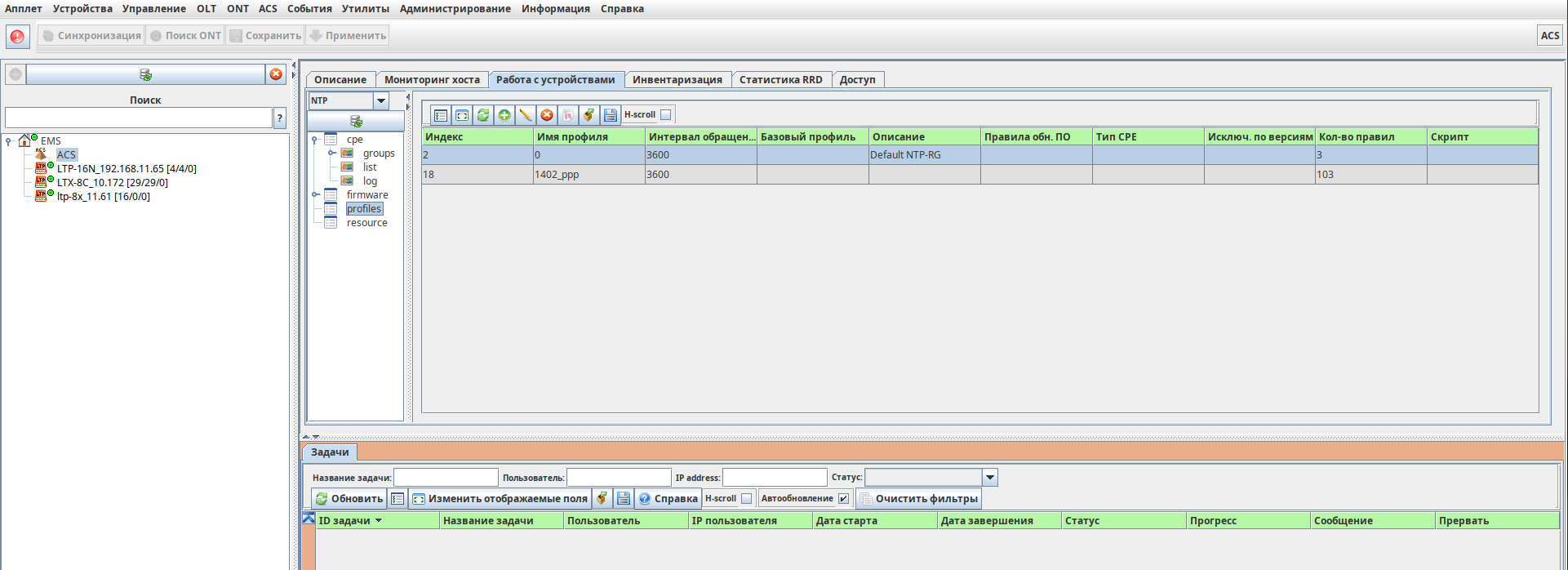
Task: Collapse the EMS tree node
Action: 8,141
